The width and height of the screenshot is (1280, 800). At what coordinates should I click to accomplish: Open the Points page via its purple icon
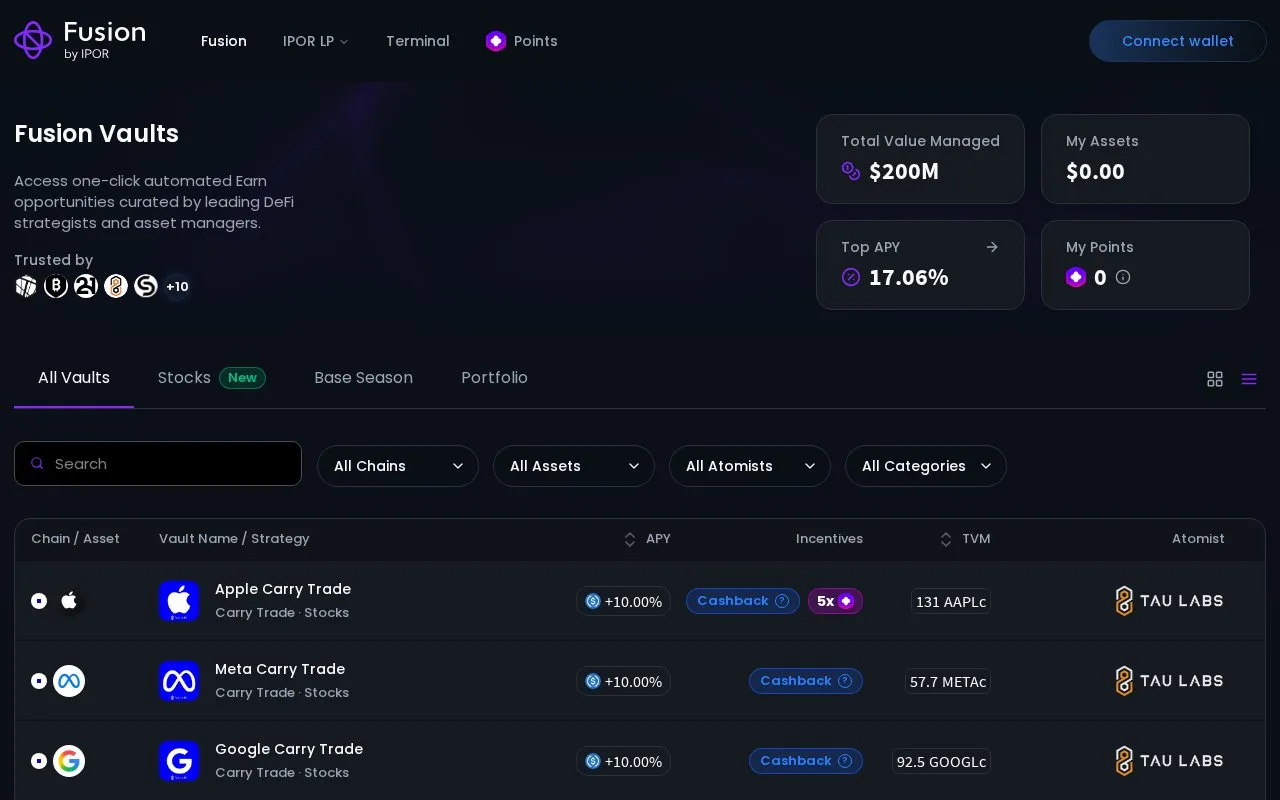point(496,41)
